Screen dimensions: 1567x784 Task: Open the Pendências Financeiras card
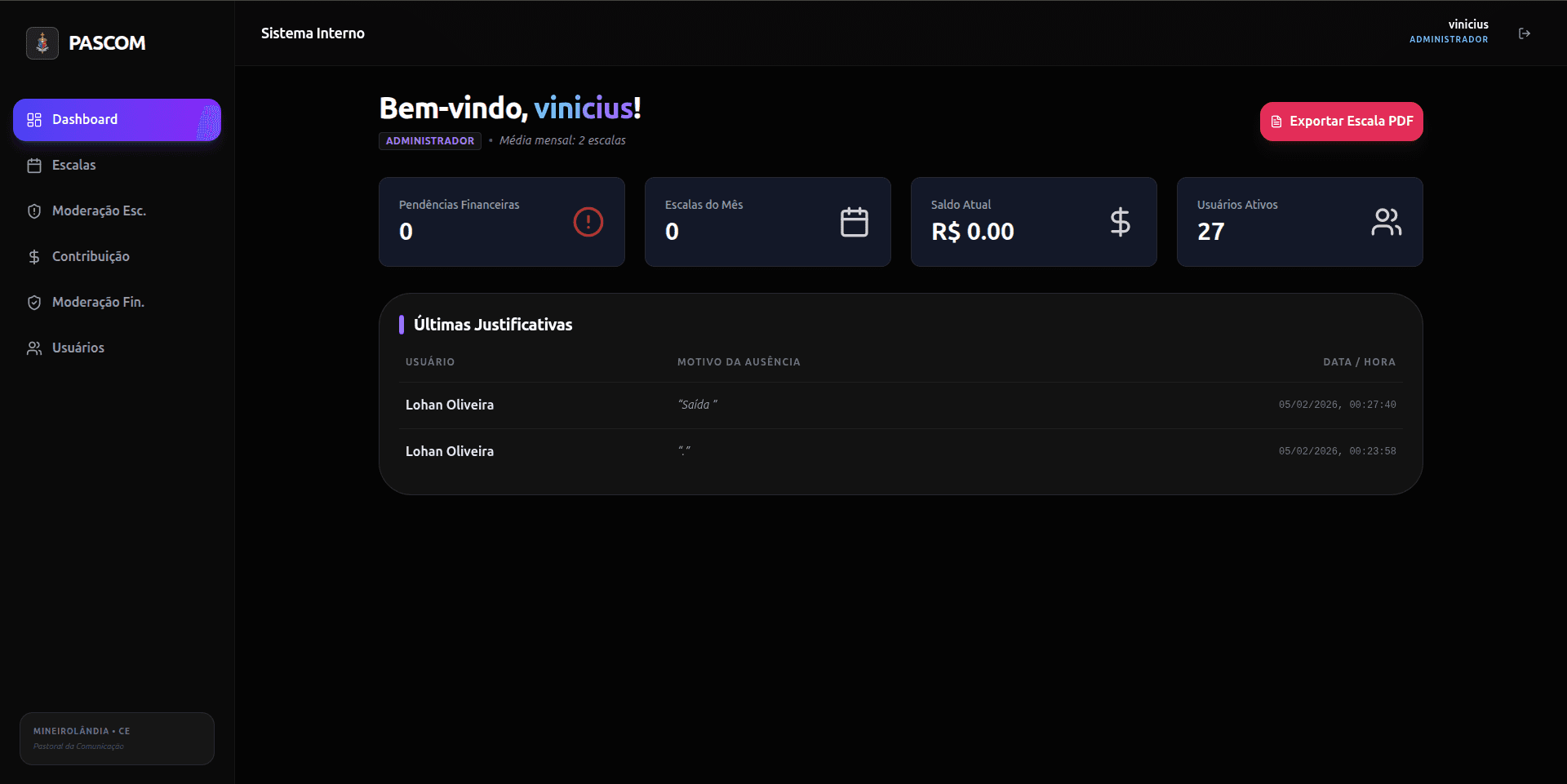pos(502,222)
